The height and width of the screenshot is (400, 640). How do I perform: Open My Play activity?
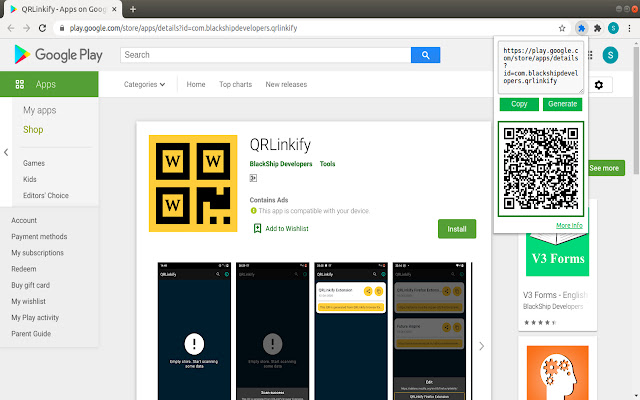(35, 318)
